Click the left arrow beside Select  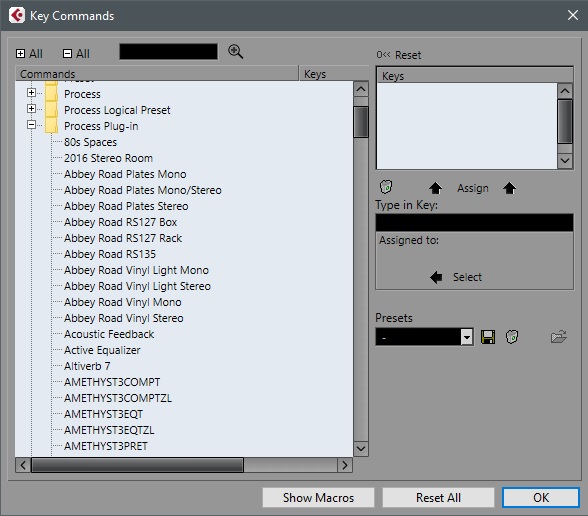(x=436, y=278)
